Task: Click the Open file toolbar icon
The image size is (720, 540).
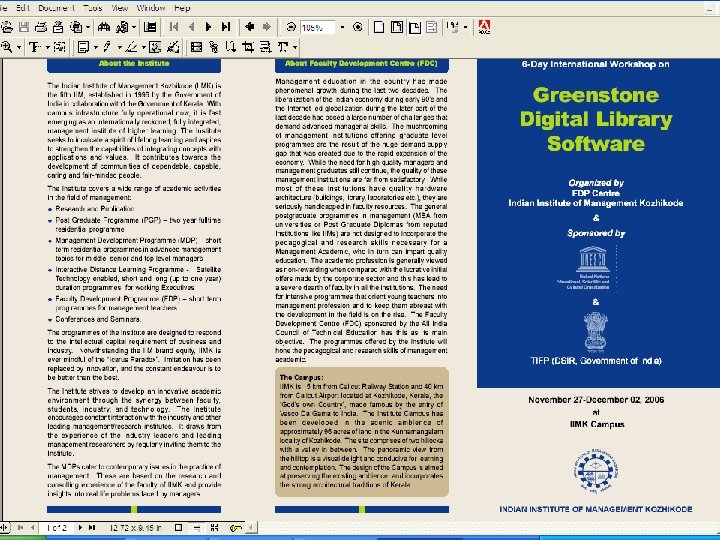Action: click(x=6, y=28)
